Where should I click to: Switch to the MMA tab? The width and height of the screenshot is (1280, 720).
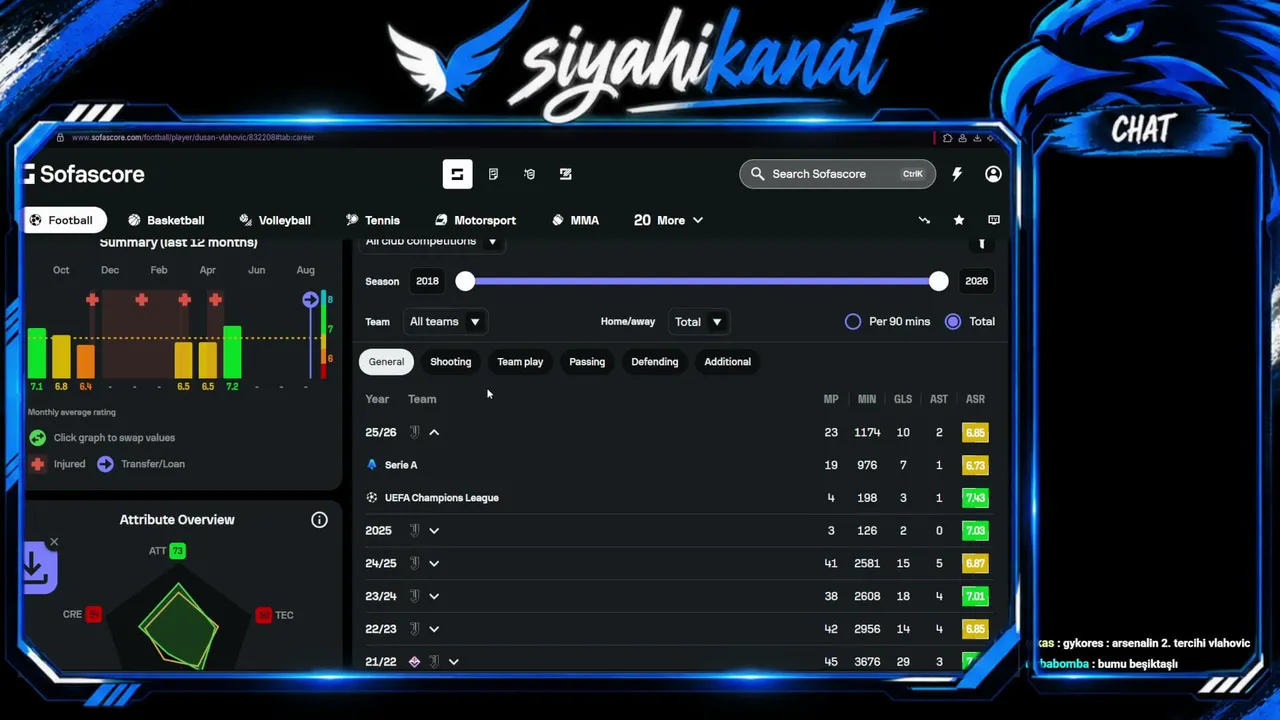coord(575,220)
